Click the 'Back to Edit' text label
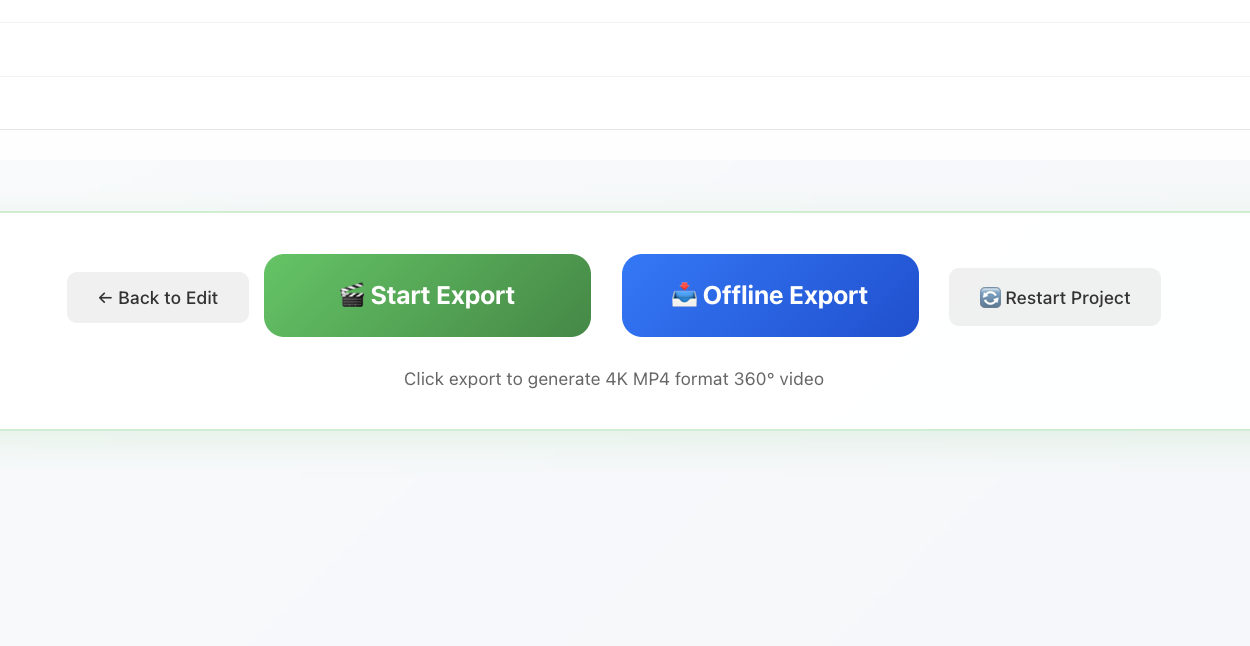Viewport: 1250px width, 646px height. tap(168, 298)
